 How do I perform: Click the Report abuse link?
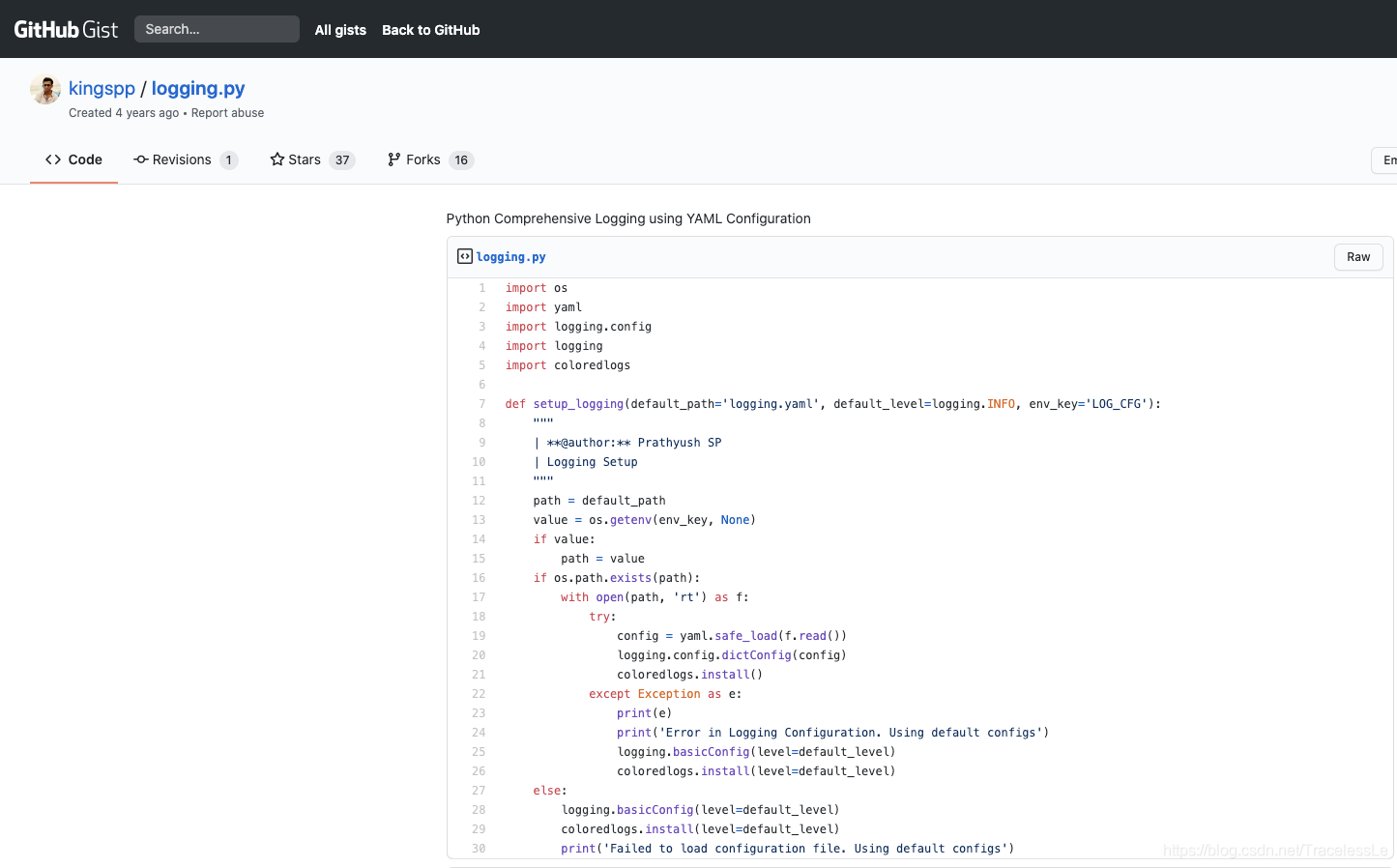(x=227, y=113)
